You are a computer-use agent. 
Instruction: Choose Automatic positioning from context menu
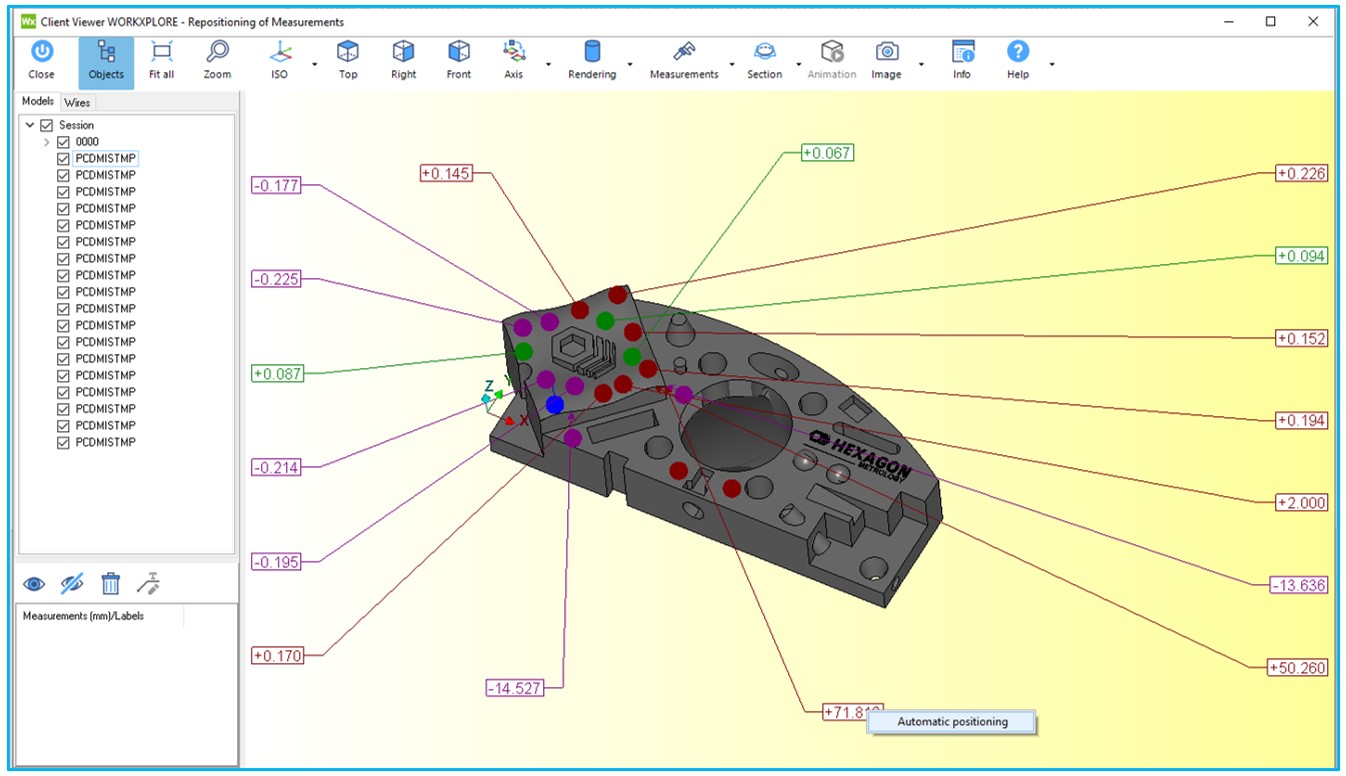click(952, 722)
